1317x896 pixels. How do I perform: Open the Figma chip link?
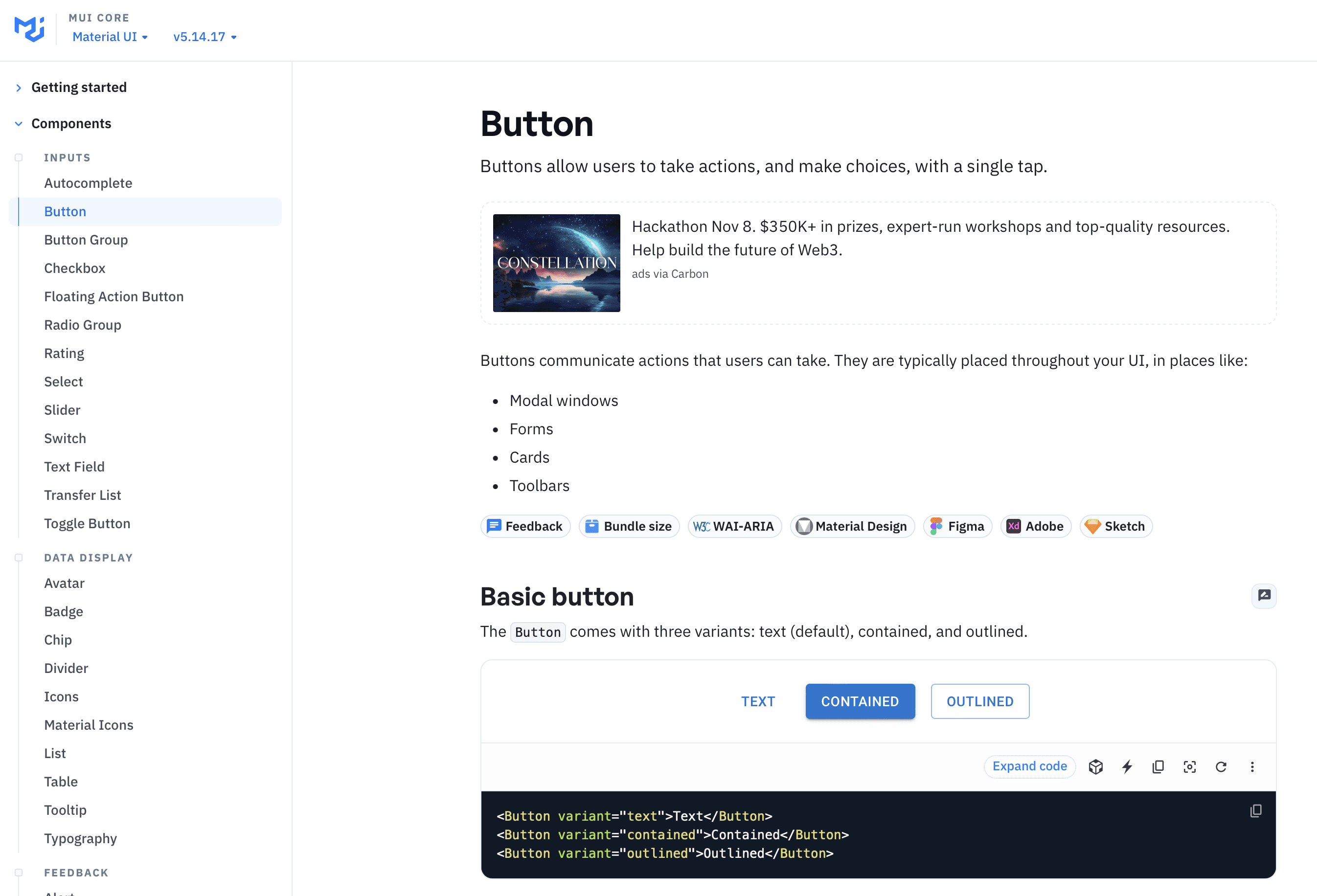click(x=957, y=526)
